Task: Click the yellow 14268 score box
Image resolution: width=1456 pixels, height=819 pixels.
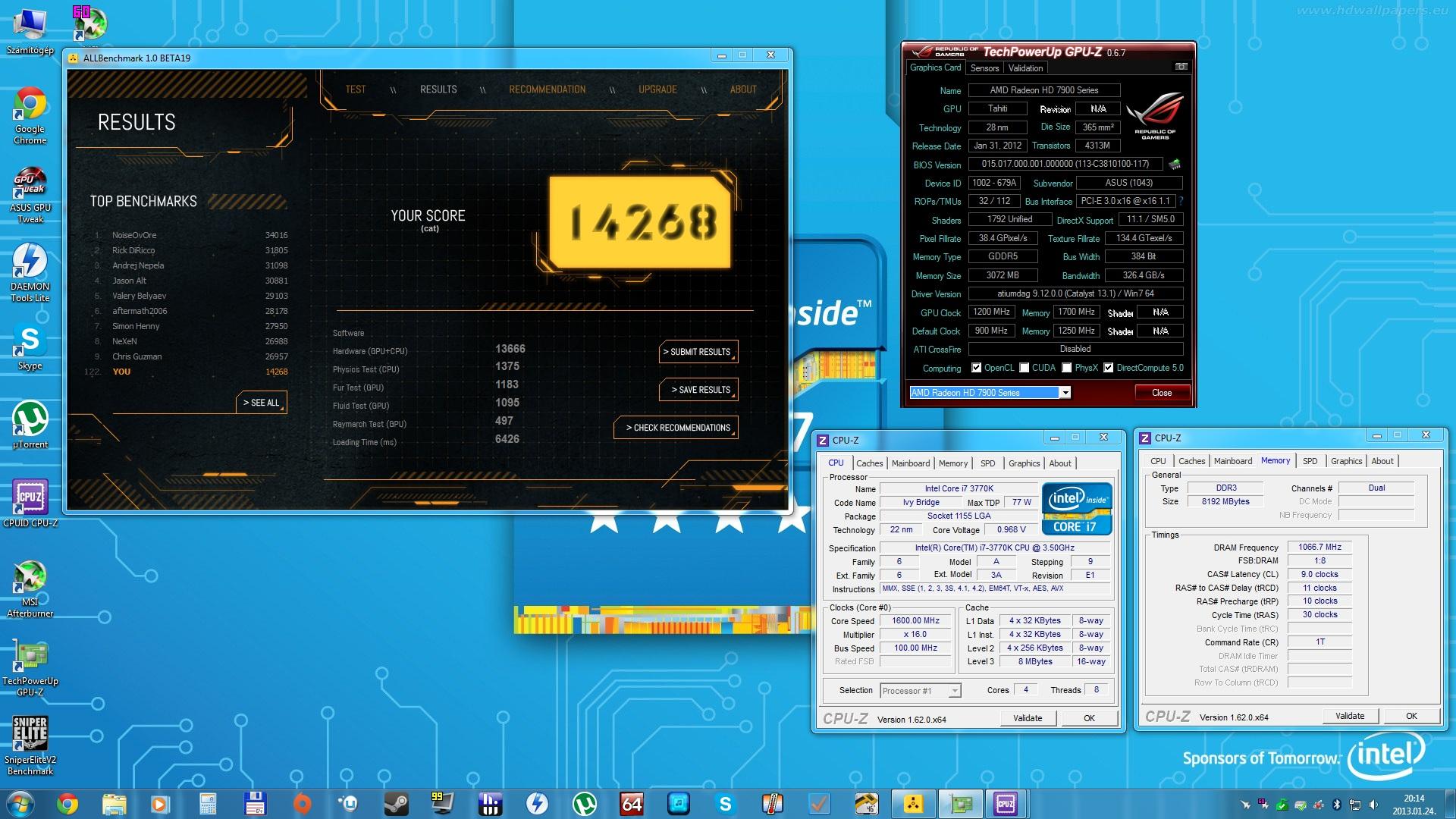Action: coord(641,221)
